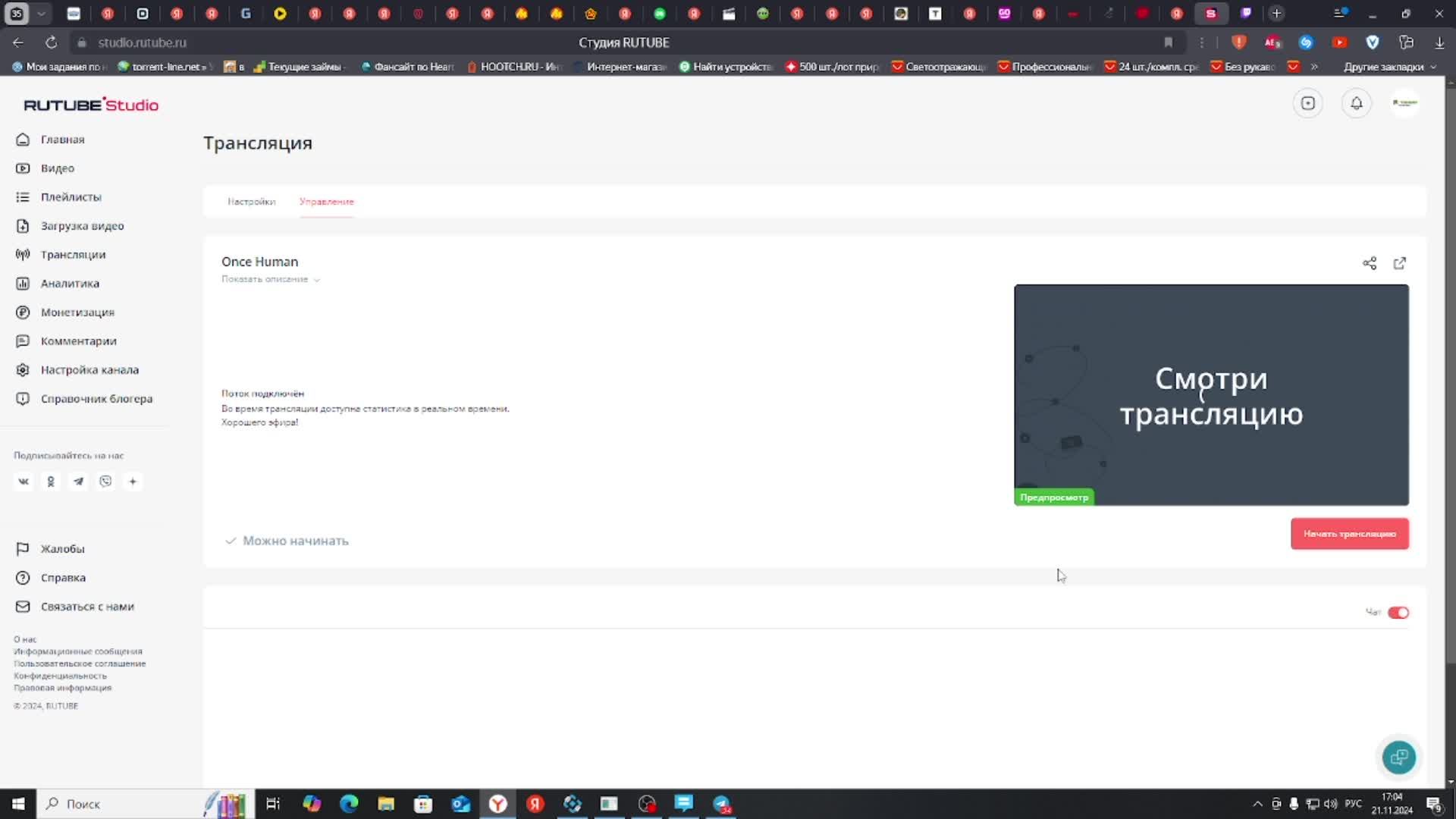The height and width of the screenshot is (819, 1456).
Task: Click the user avatar in header
Action: click(x=1404, y=103)
